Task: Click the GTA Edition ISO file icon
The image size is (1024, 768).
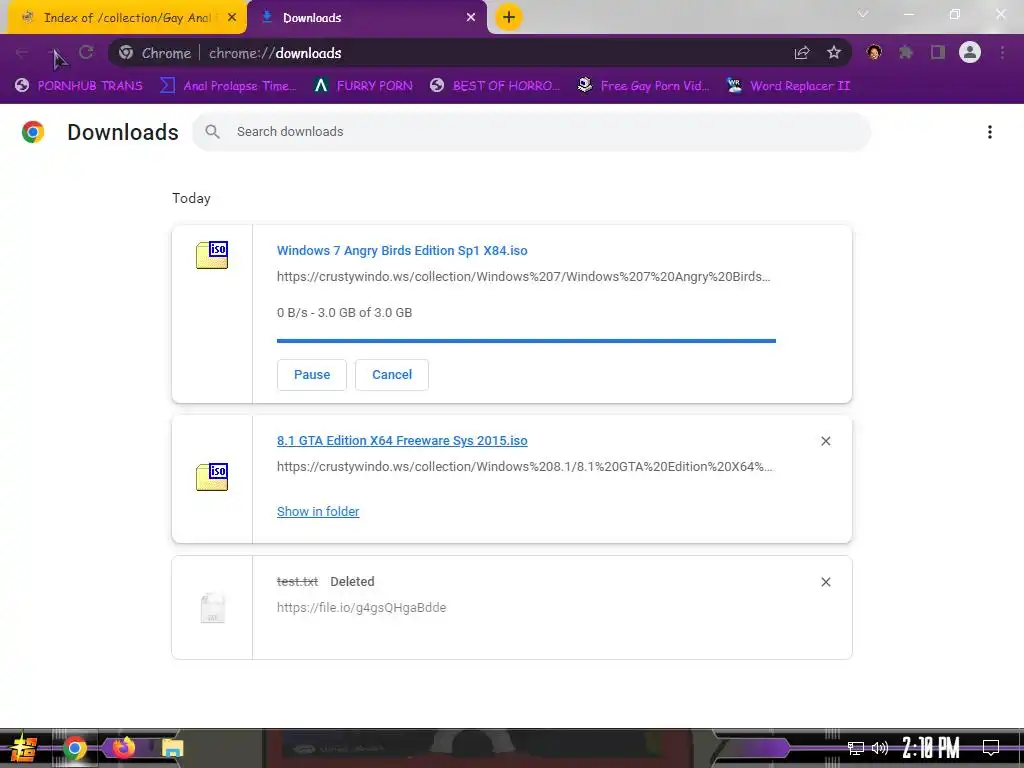Action: click(212, 477)
